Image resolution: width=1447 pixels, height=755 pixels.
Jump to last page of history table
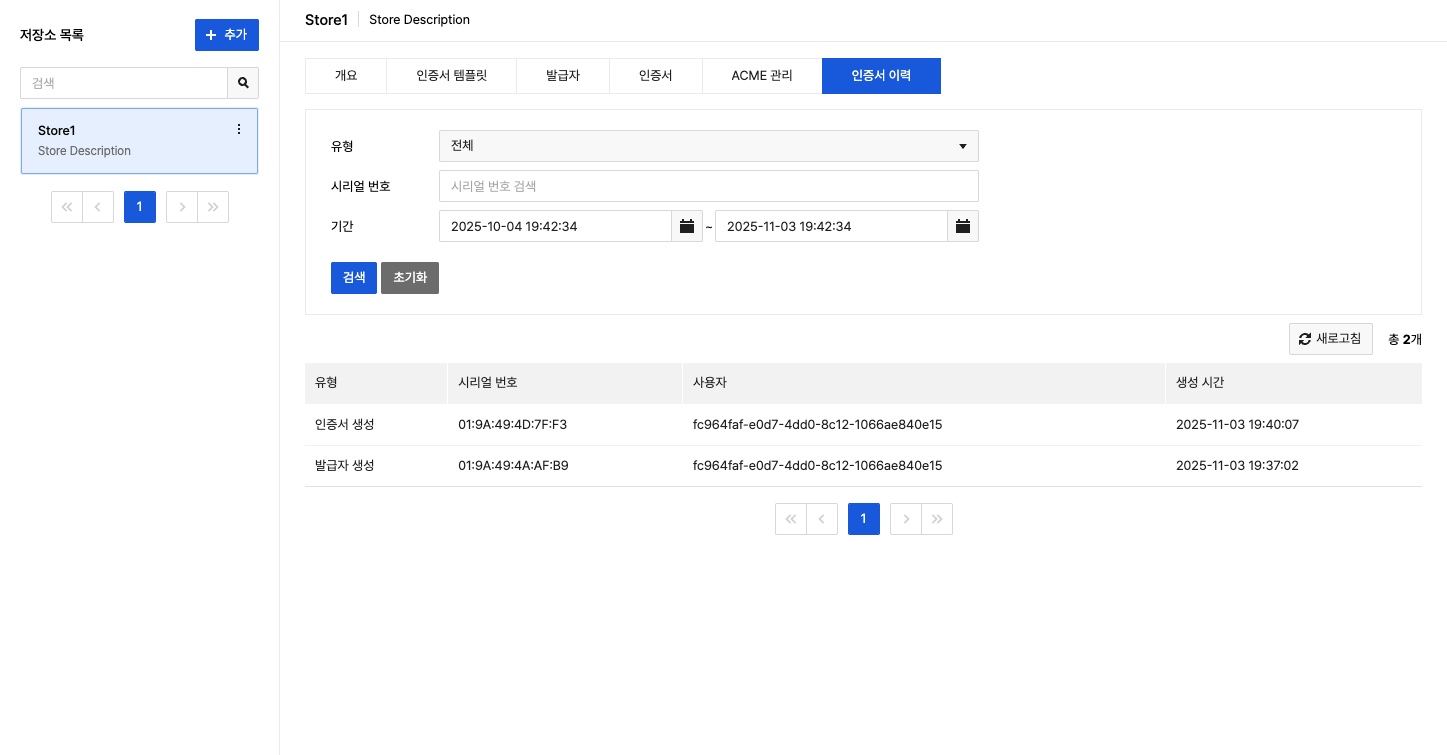pos(937,519)
